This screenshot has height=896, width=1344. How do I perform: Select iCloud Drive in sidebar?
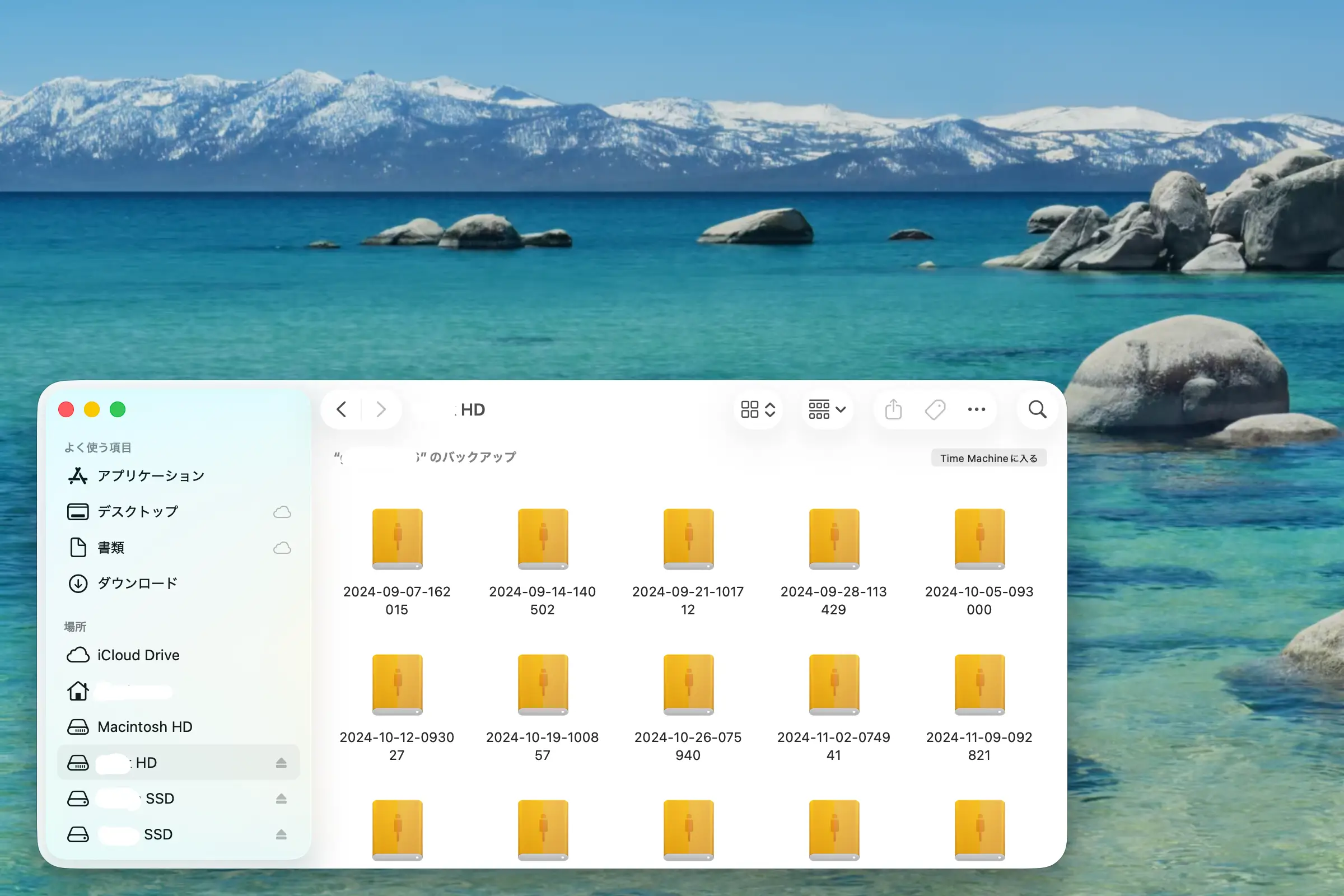(x=138, y=655)
